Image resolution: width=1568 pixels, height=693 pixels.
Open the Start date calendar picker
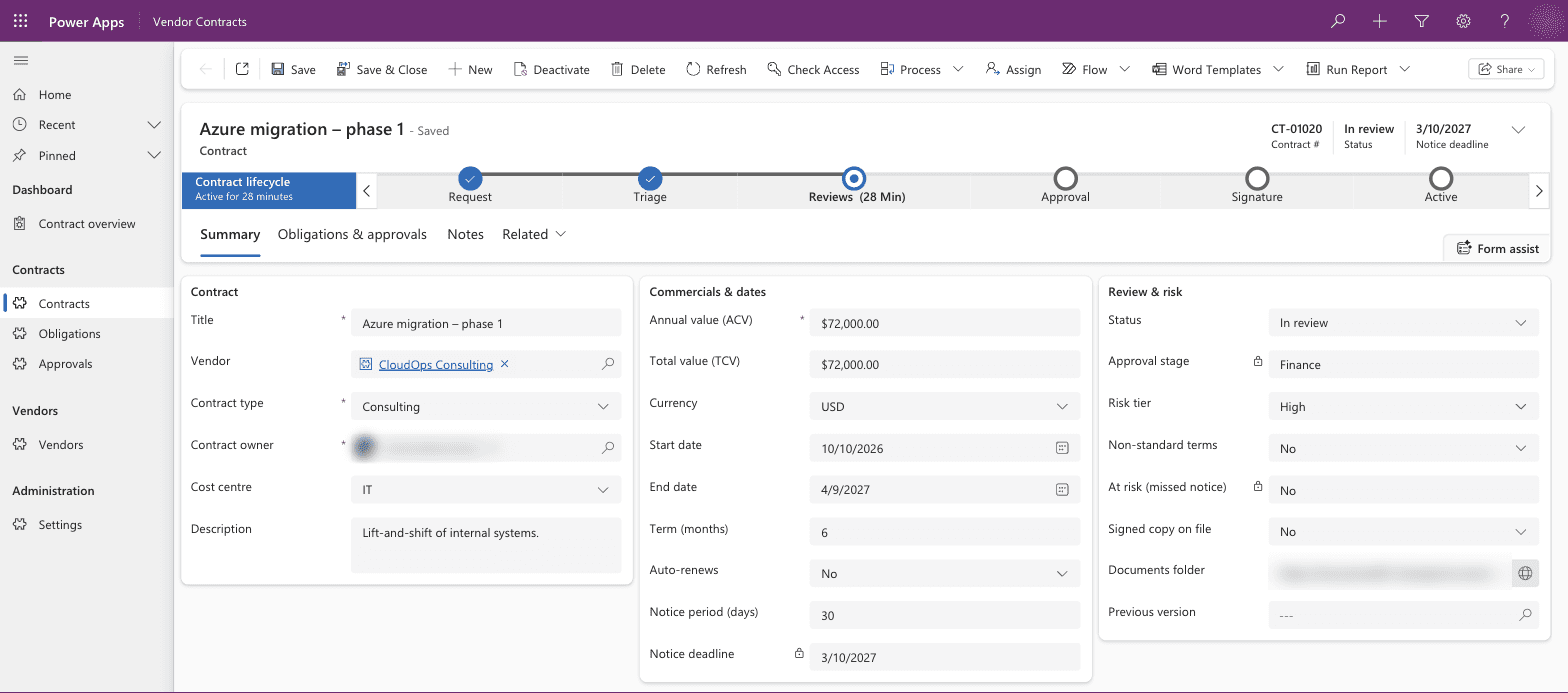[x=1062, y=448]
